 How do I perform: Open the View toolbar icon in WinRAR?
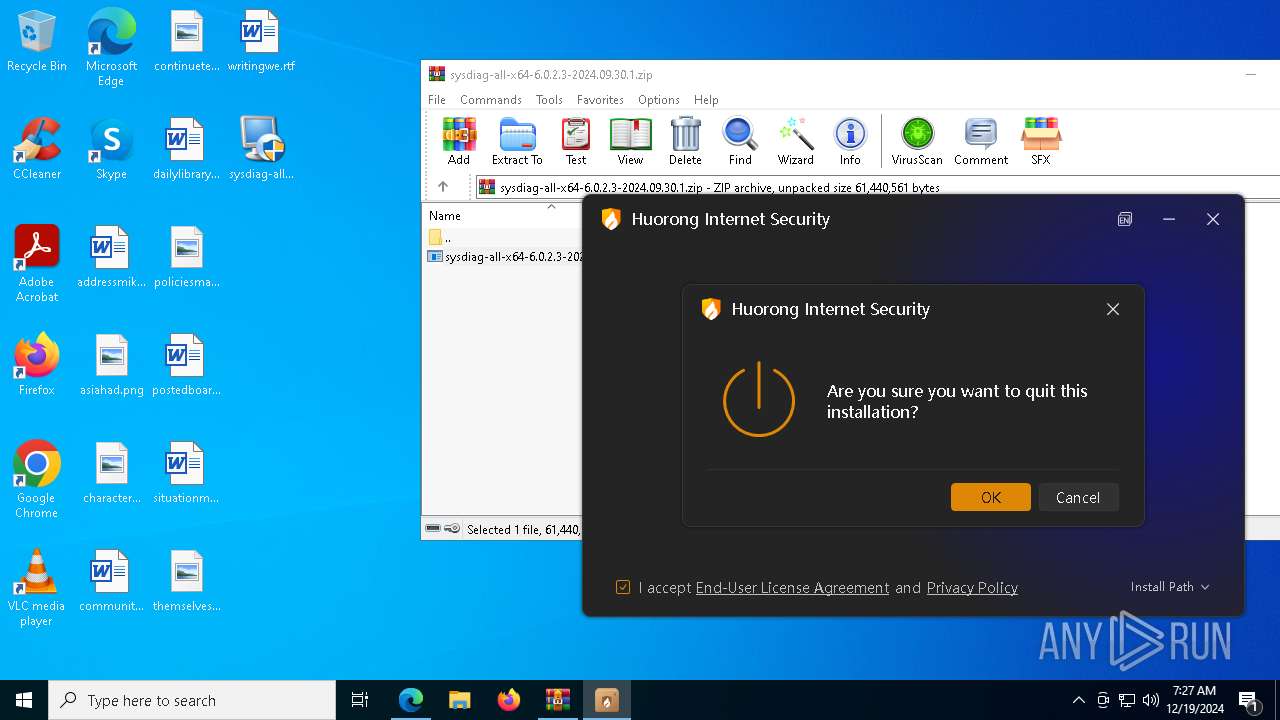pos(630,141)
